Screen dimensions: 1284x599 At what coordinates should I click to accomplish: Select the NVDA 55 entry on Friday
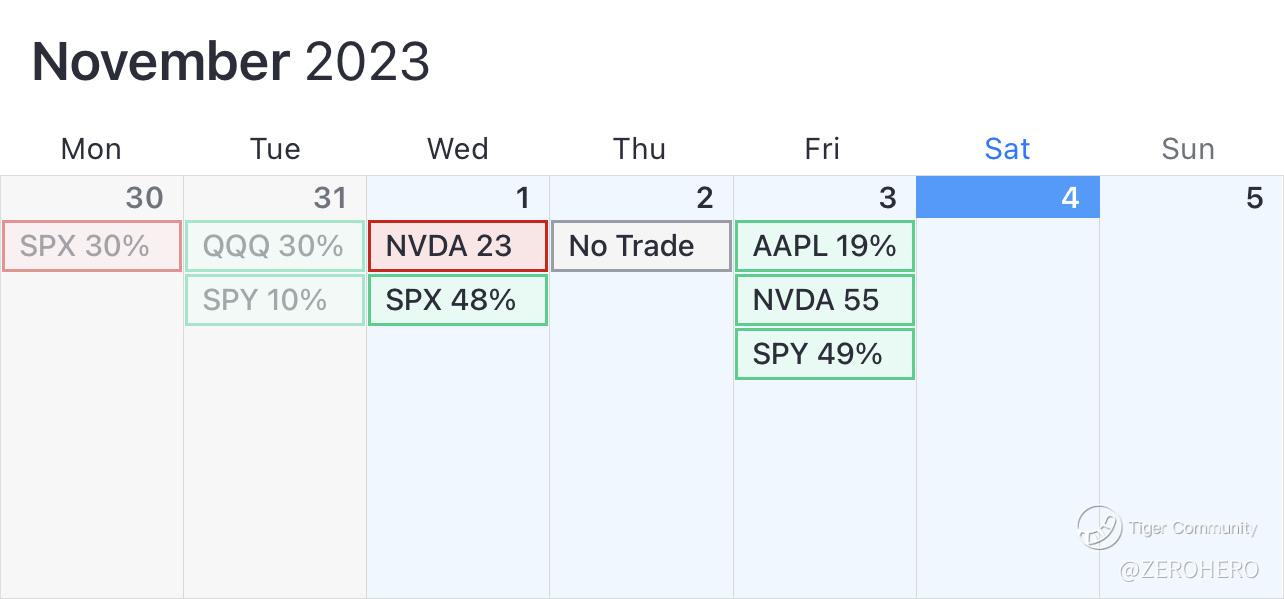pos(824,300)
